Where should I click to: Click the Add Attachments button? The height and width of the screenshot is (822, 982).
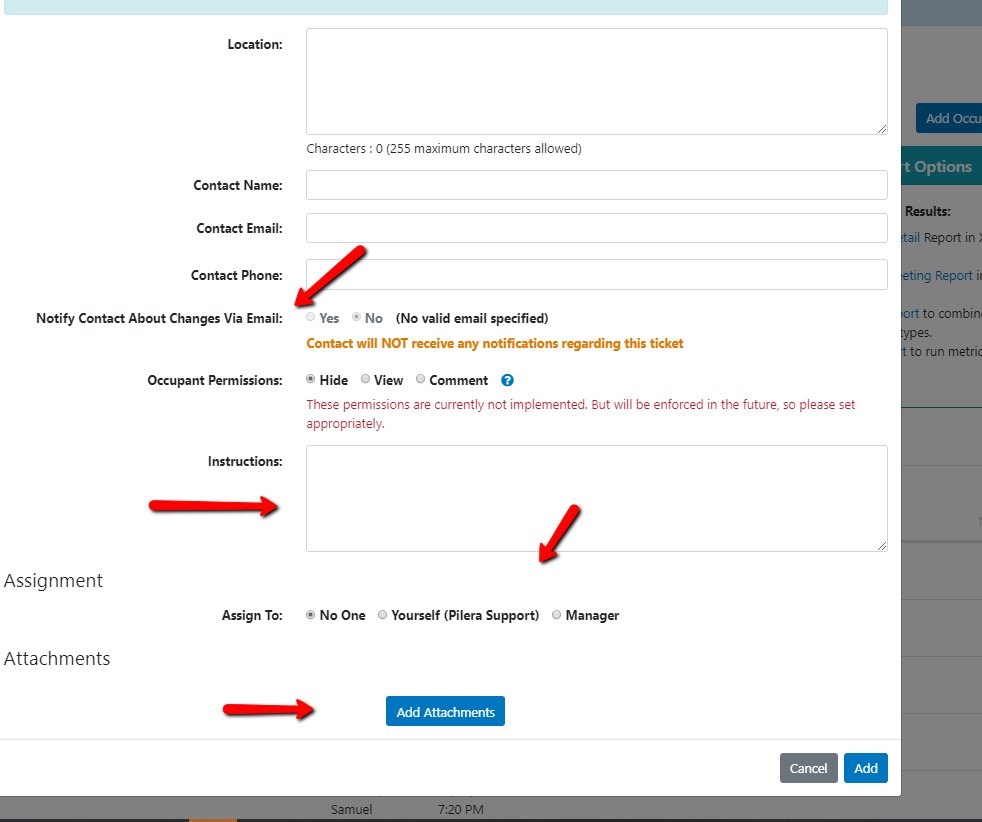click(445, 711)
